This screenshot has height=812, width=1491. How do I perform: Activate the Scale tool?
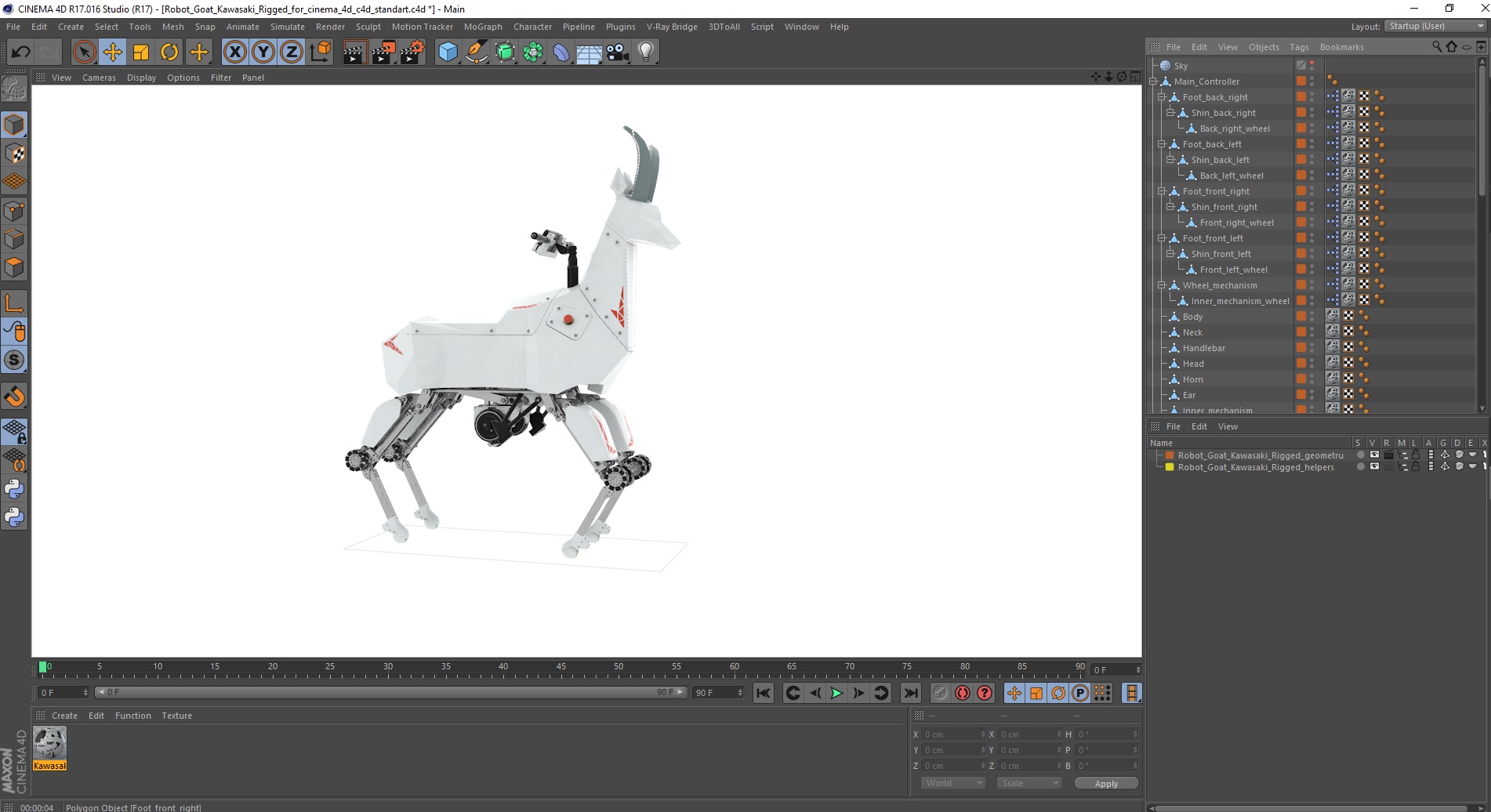point(141,53)
